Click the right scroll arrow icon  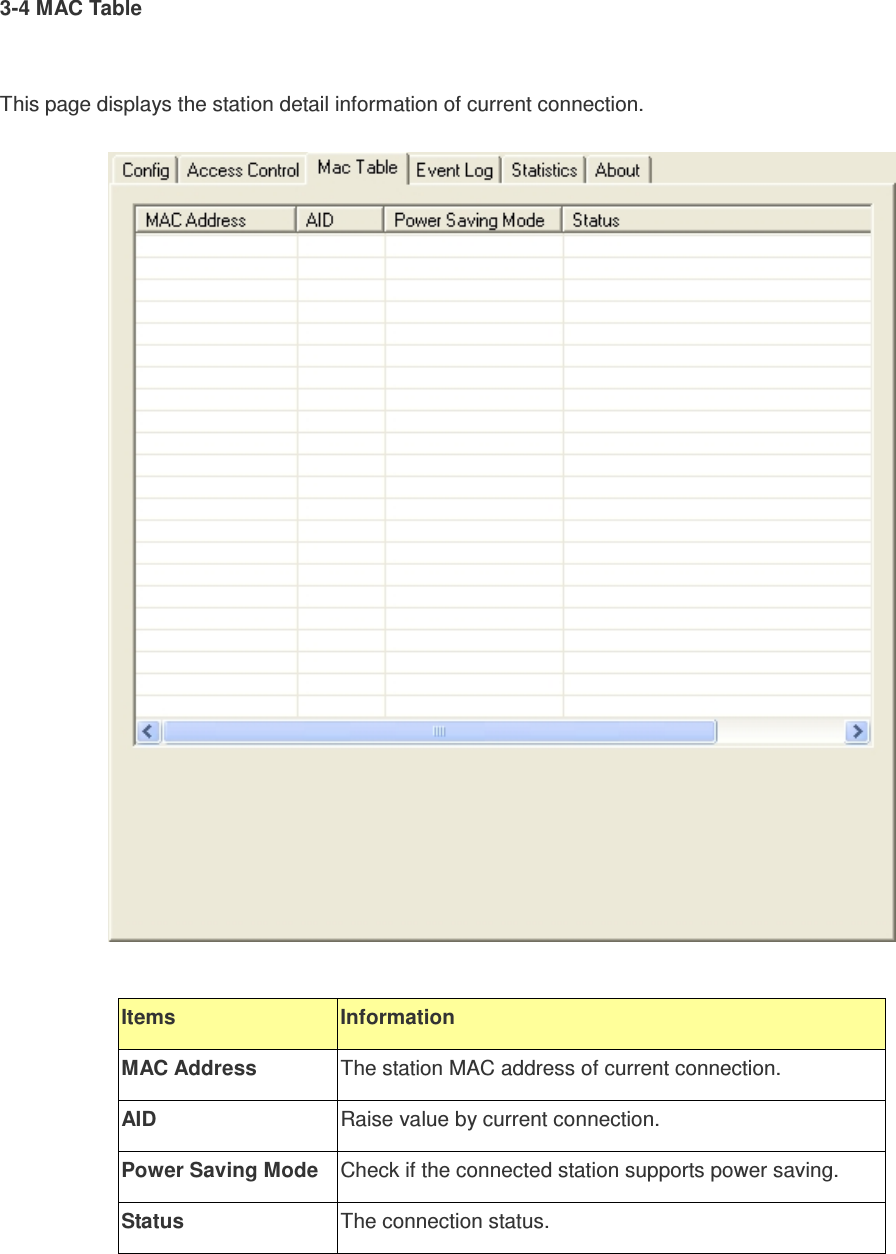(x=857, y=731)
